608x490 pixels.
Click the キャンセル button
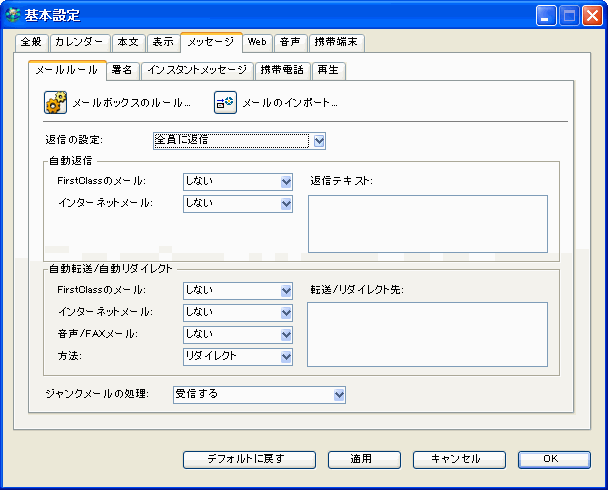[x=453, y=459]
